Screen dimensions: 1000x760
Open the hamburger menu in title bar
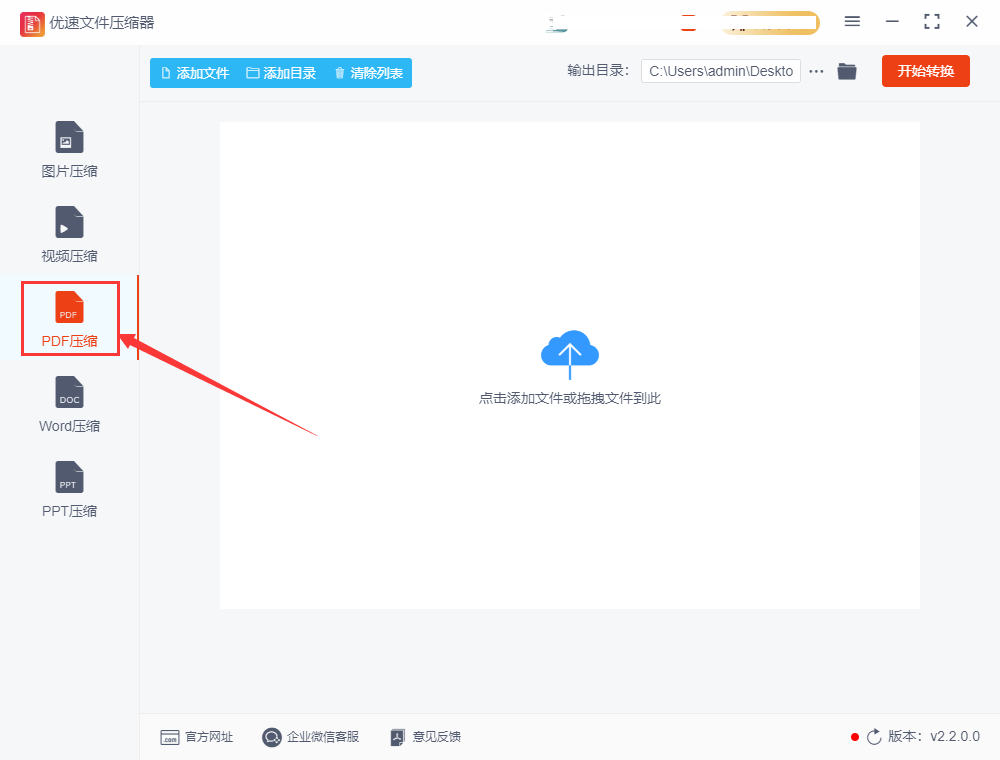tap(852, 22)
